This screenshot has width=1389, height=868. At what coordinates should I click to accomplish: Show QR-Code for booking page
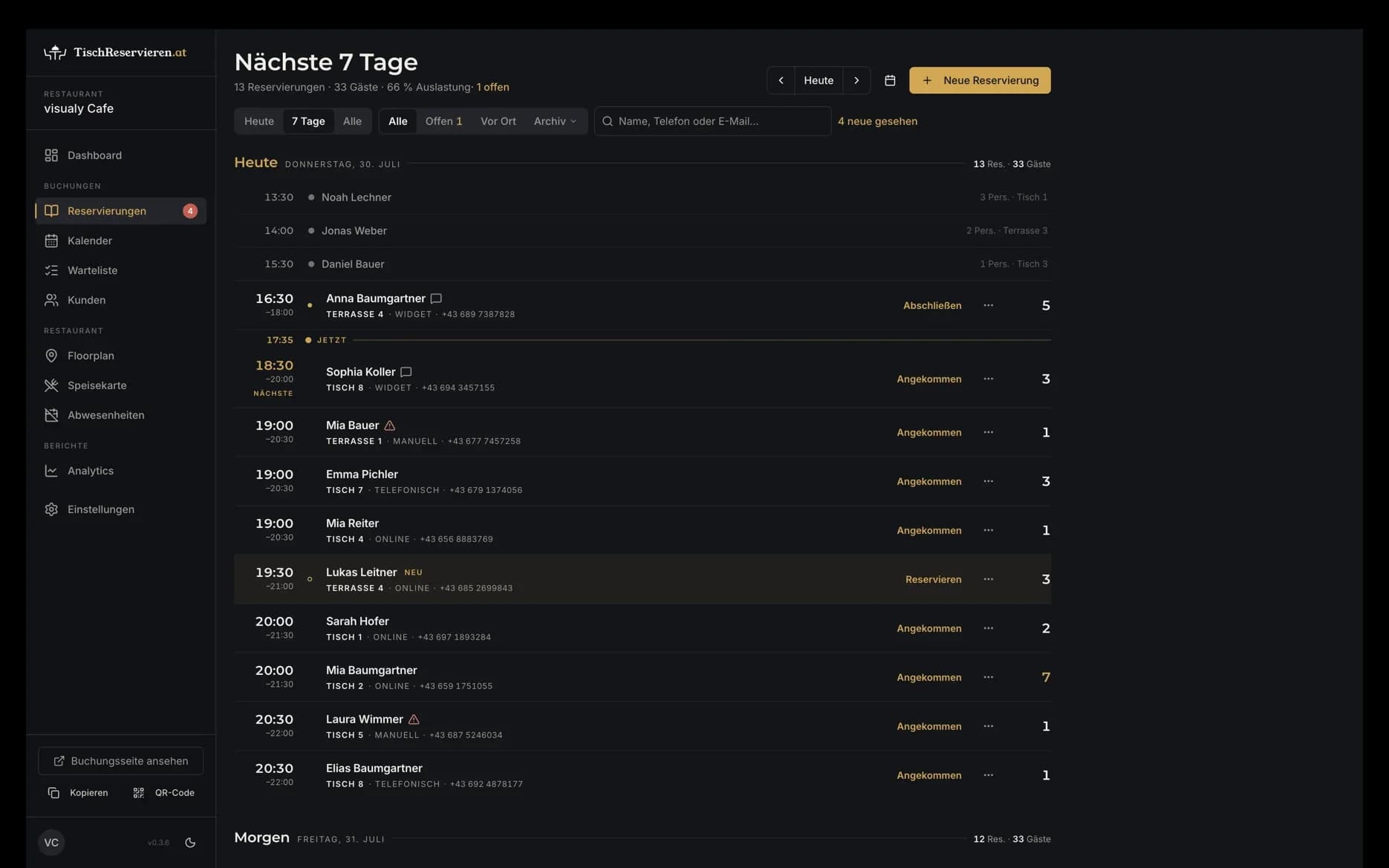tap(163, 793)
